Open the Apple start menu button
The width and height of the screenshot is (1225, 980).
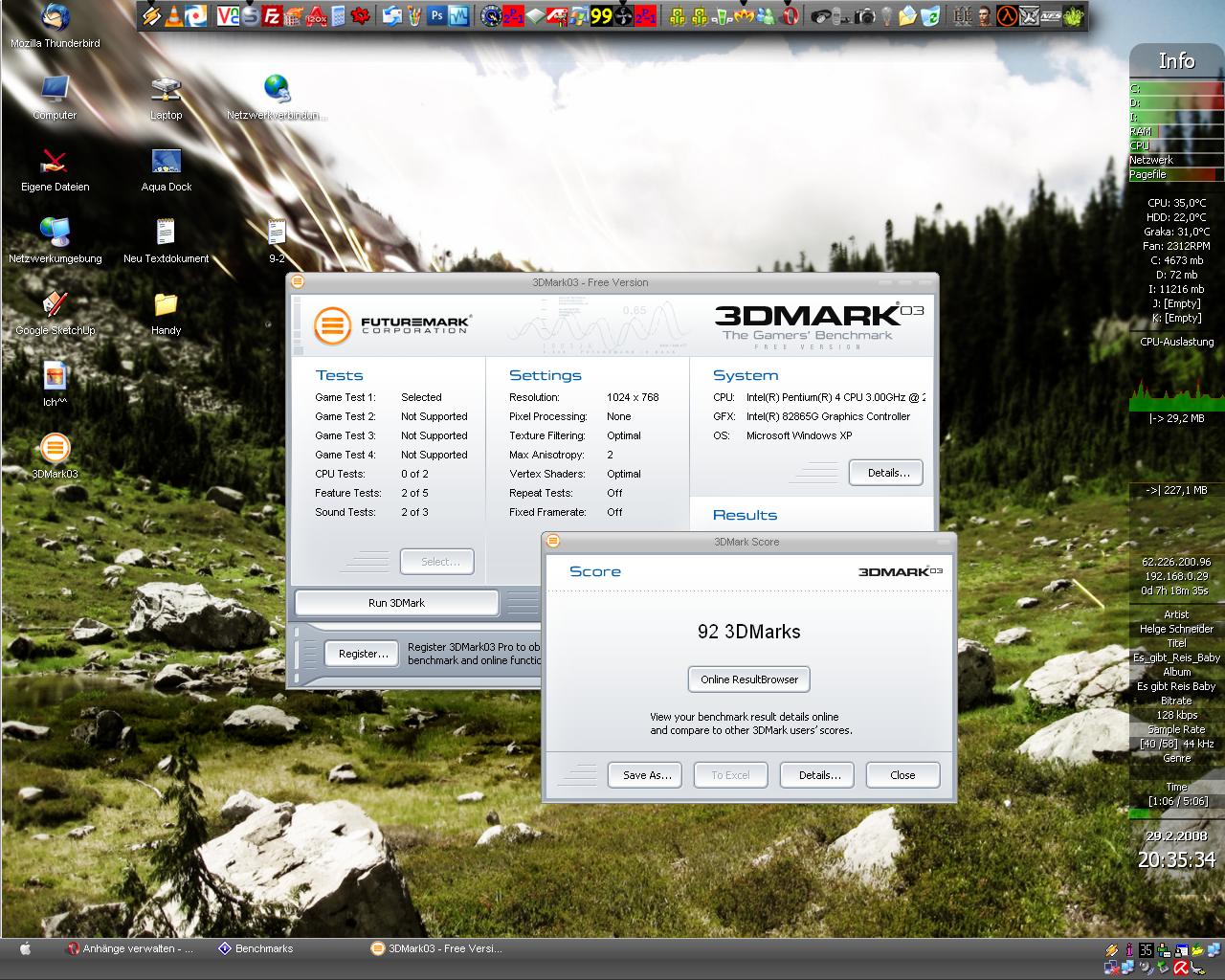click(x=26, y=948)
